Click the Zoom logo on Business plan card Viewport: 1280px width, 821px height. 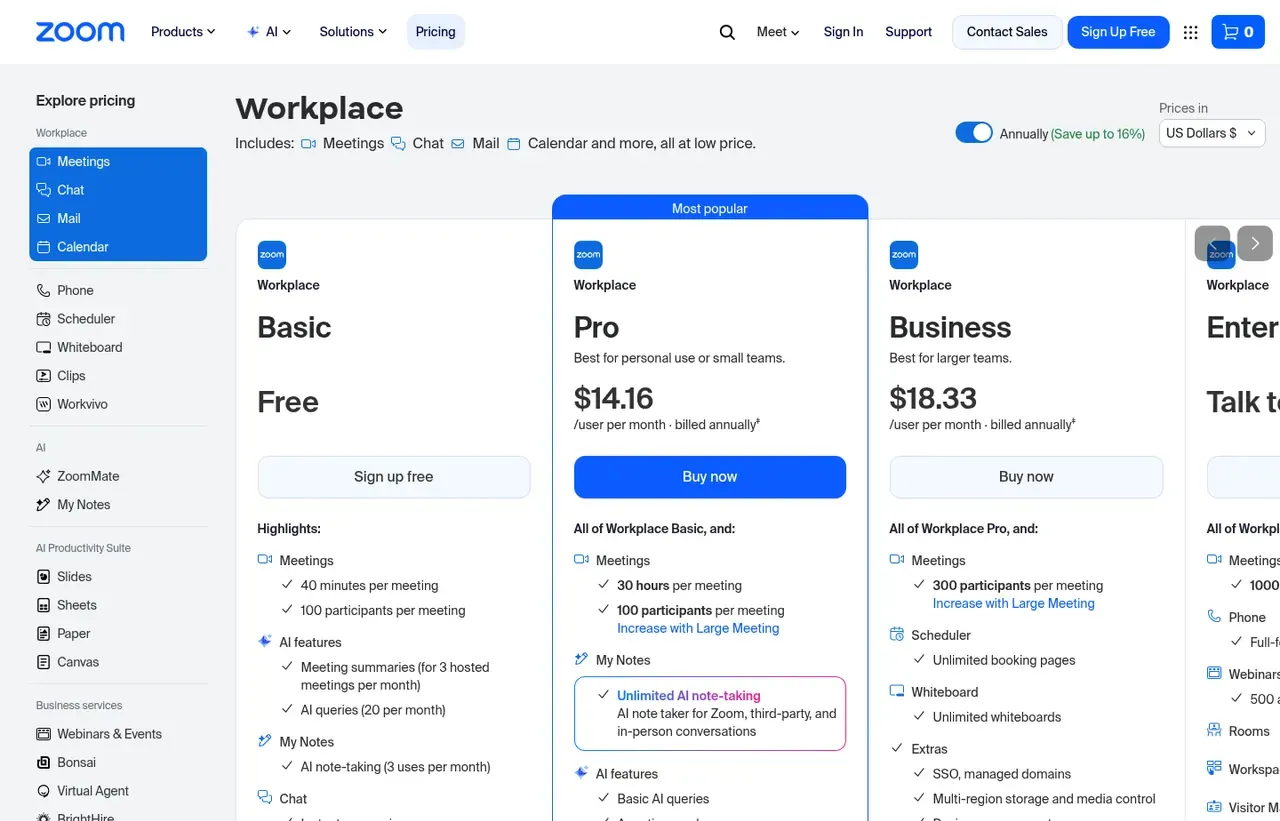click(x=904, y=255)
